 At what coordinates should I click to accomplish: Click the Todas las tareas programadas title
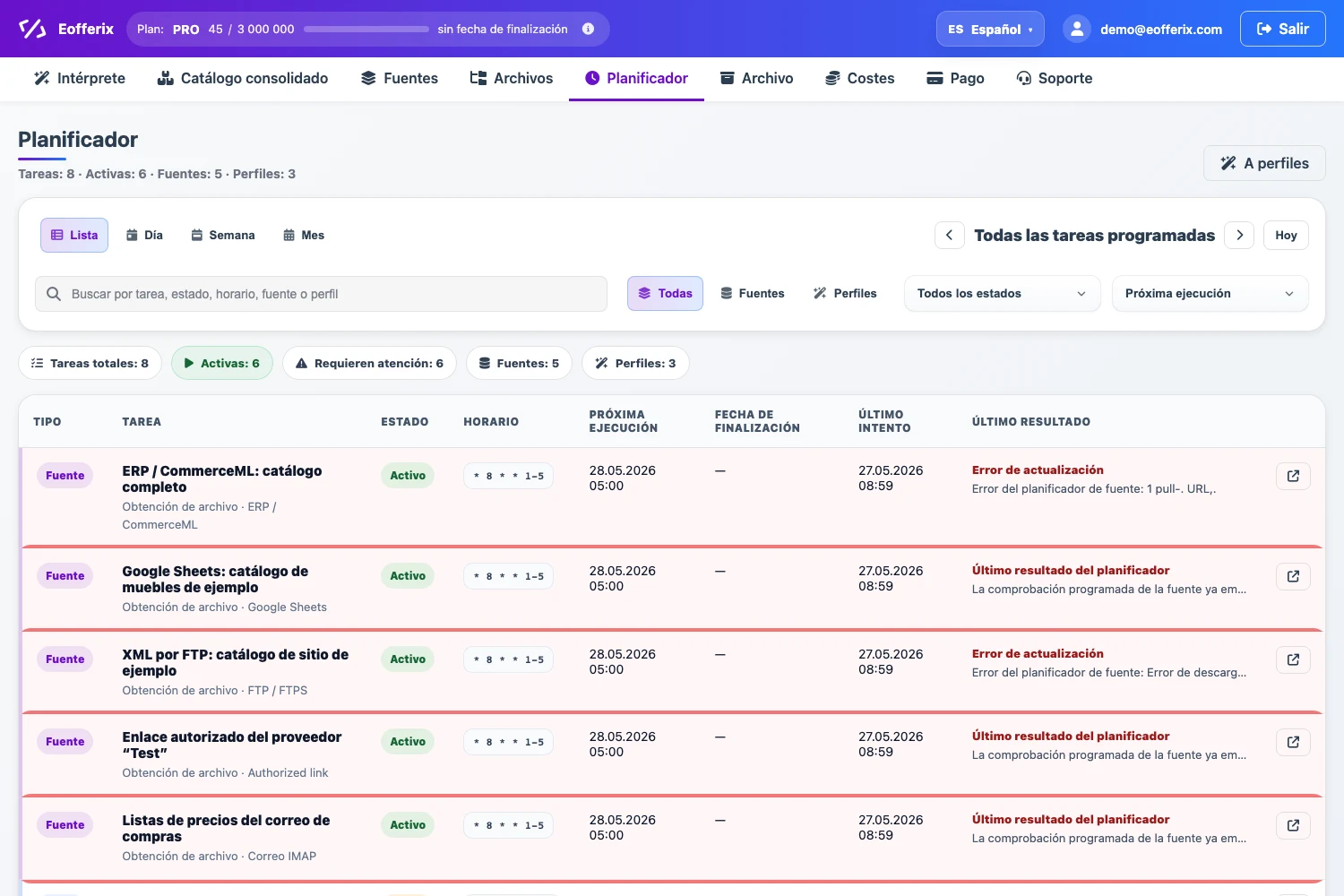pos(1094,235)
